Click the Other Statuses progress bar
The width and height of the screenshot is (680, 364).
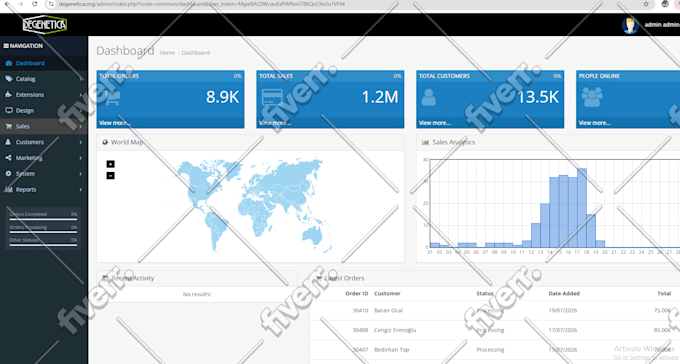43,245
